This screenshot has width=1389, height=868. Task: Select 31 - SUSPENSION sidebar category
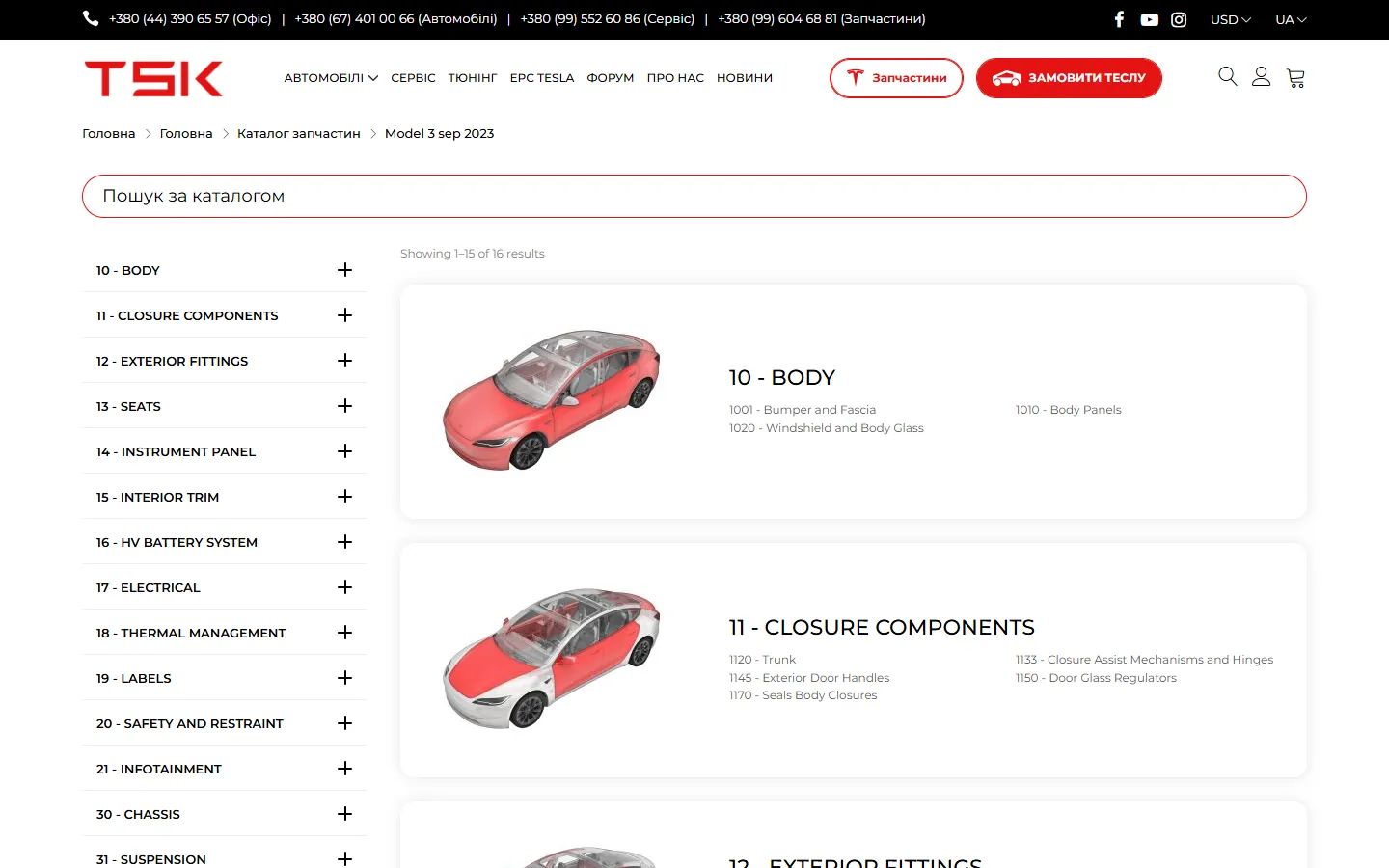click(151, 860)
